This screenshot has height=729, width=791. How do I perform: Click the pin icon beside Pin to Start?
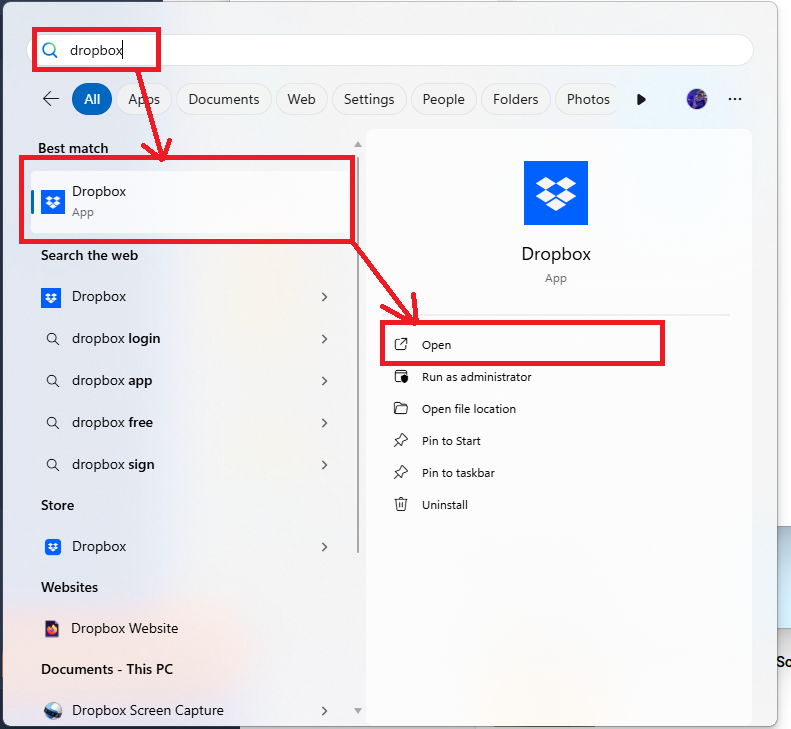(x=401, y=440)
